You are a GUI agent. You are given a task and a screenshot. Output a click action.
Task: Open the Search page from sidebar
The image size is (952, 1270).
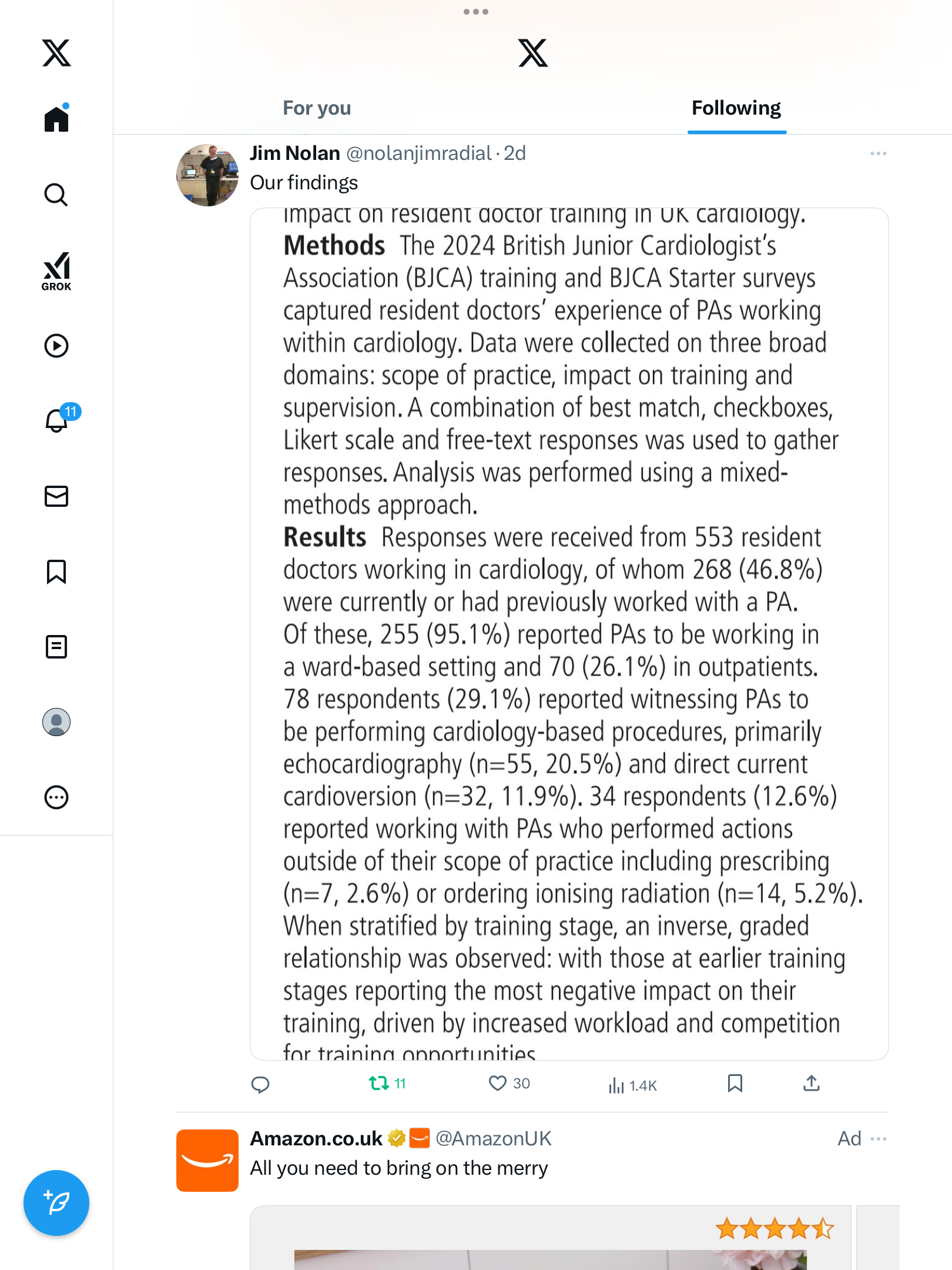56,195
